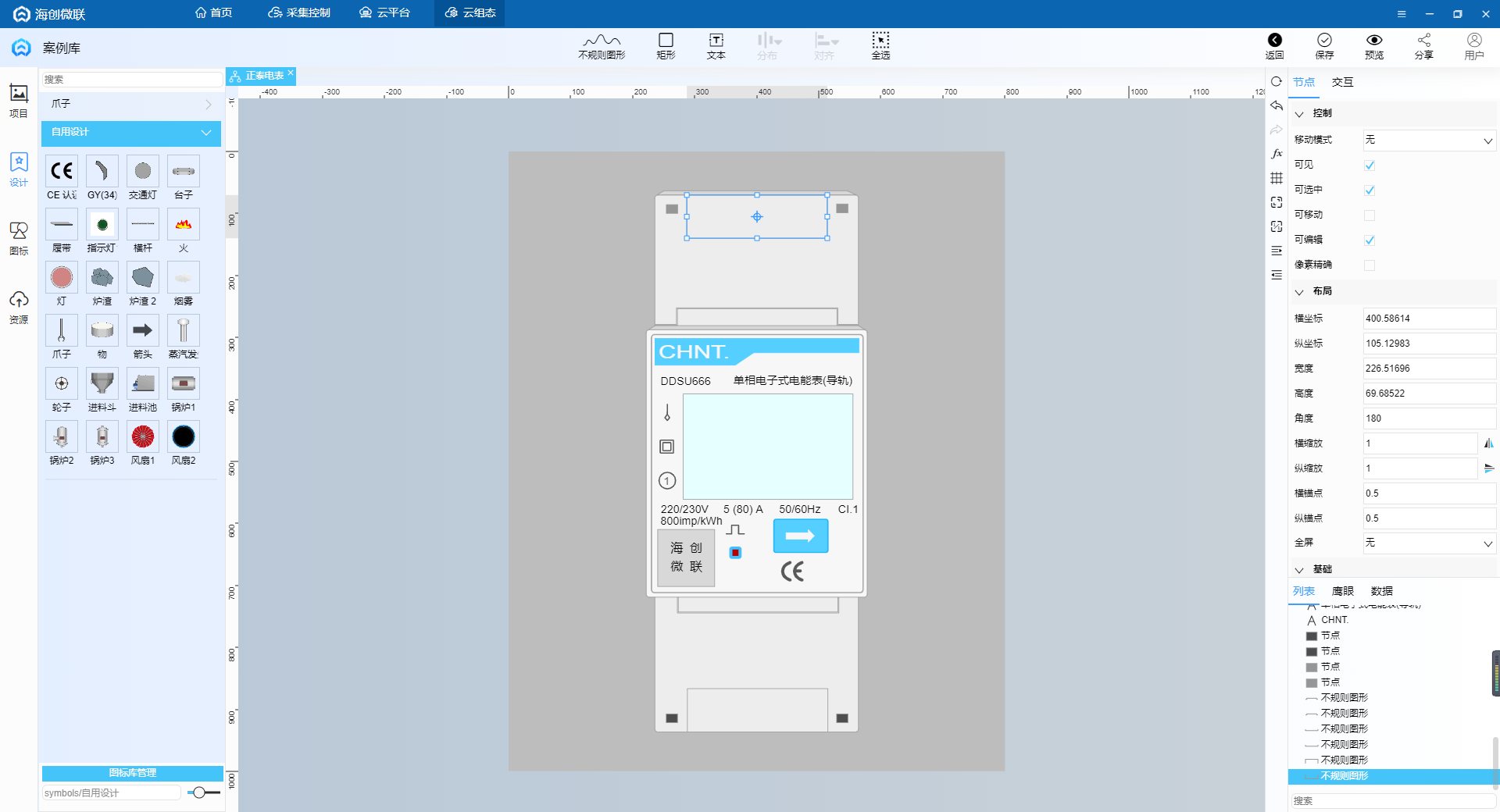The width and height of the screenshot is (1500, 812).
Task: Select the 不规则图形 irregular shape tool
Action: 602,46
